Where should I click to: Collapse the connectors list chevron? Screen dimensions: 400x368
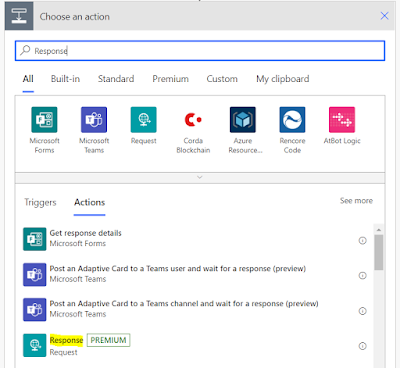tap(200, 177)
